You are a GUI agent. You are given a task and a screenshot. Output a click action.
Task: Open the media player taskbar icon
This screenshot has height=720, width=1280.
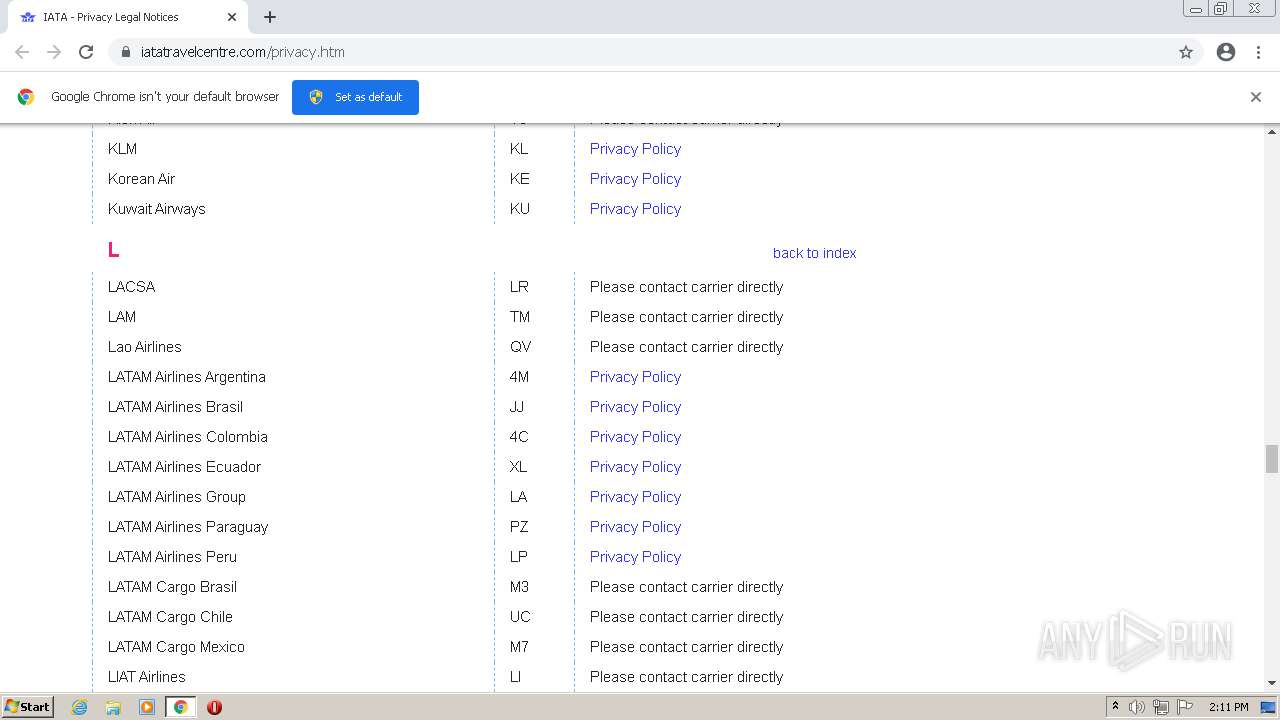coord(147,707)
